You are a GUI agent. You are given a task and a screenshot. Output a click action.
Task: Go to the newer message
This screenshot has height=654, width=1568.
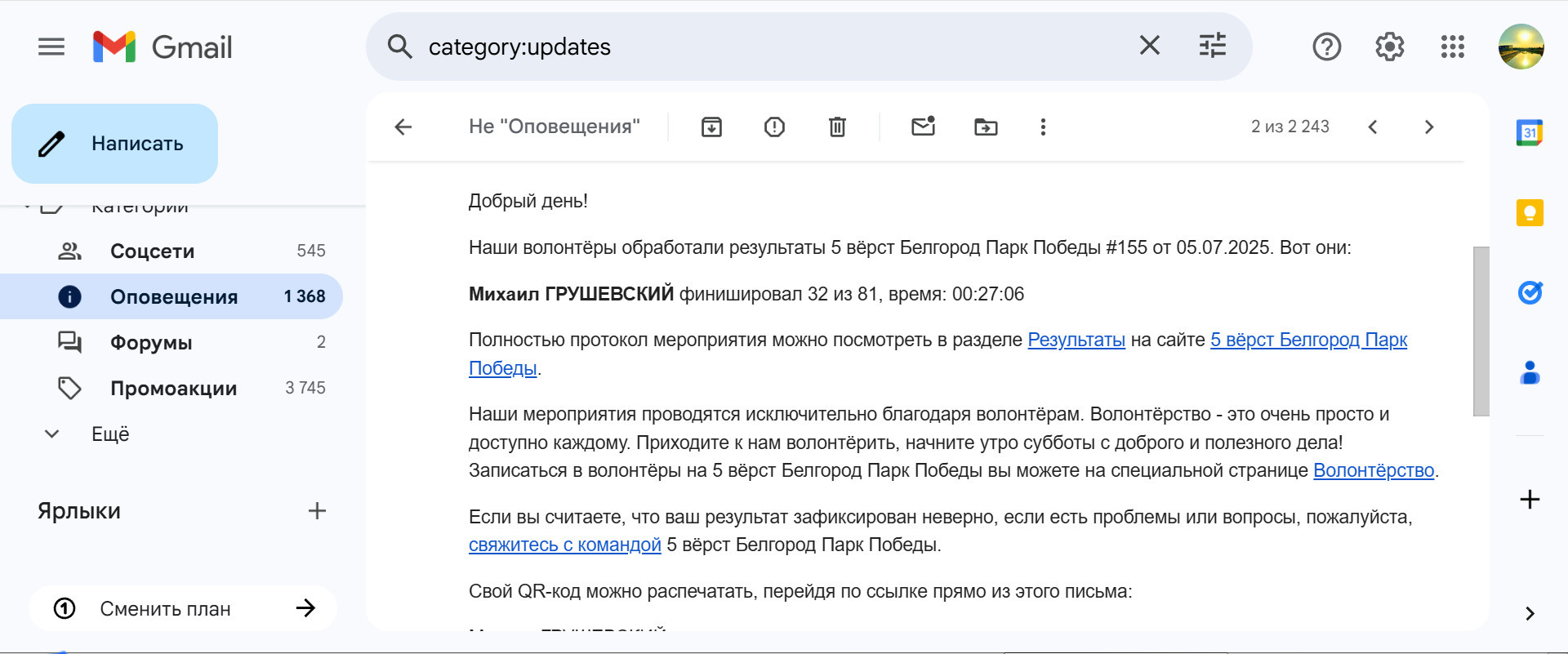[x=1373, y=127]
